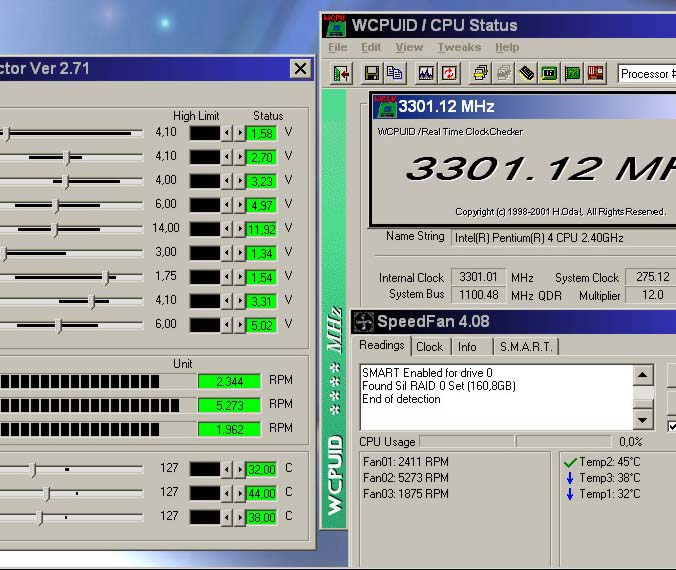
Task: Click log line 'Found SiI RAID 0 Set (160,8GB)'
Action: point(439,386)
